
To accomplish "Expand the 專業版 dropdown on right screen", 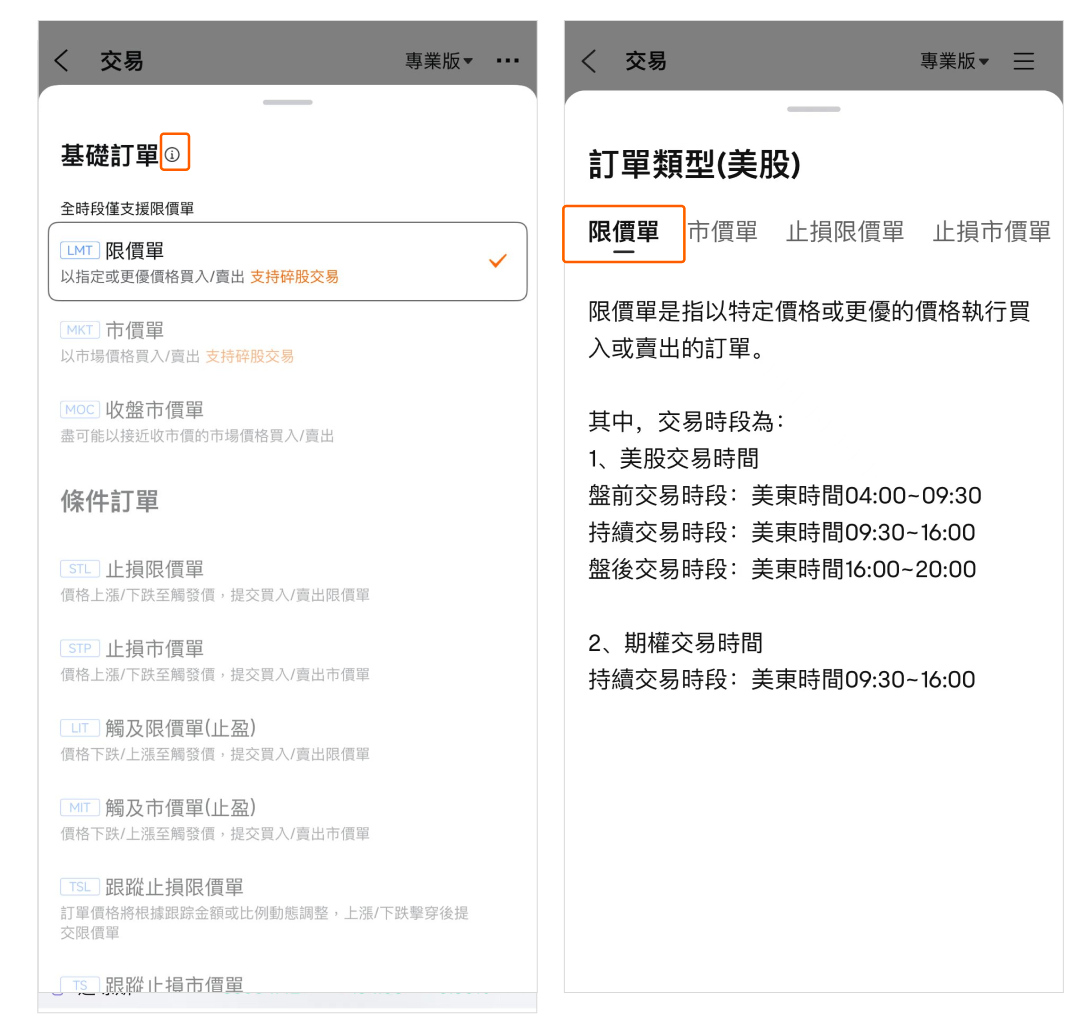I will [955, 61].
